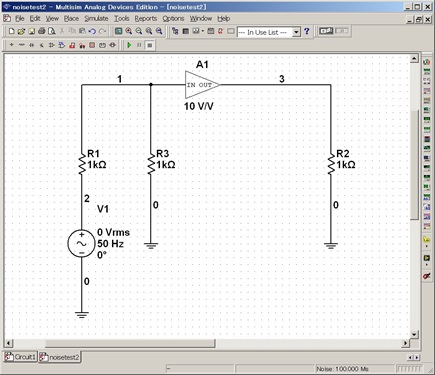Click the Help question mark icon

click(x=307, y=32)
